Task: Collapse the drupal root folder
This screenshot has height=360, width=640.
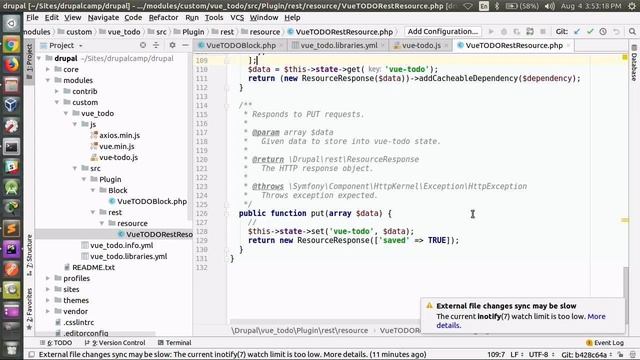Action: pyautogui.click(x=39, y=58)
